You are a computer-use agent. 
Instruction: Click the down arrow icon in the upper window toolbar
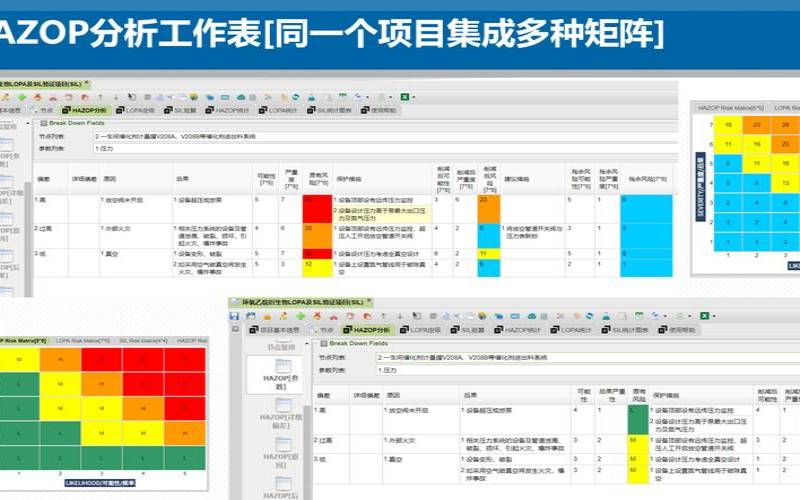coord(116,97)
